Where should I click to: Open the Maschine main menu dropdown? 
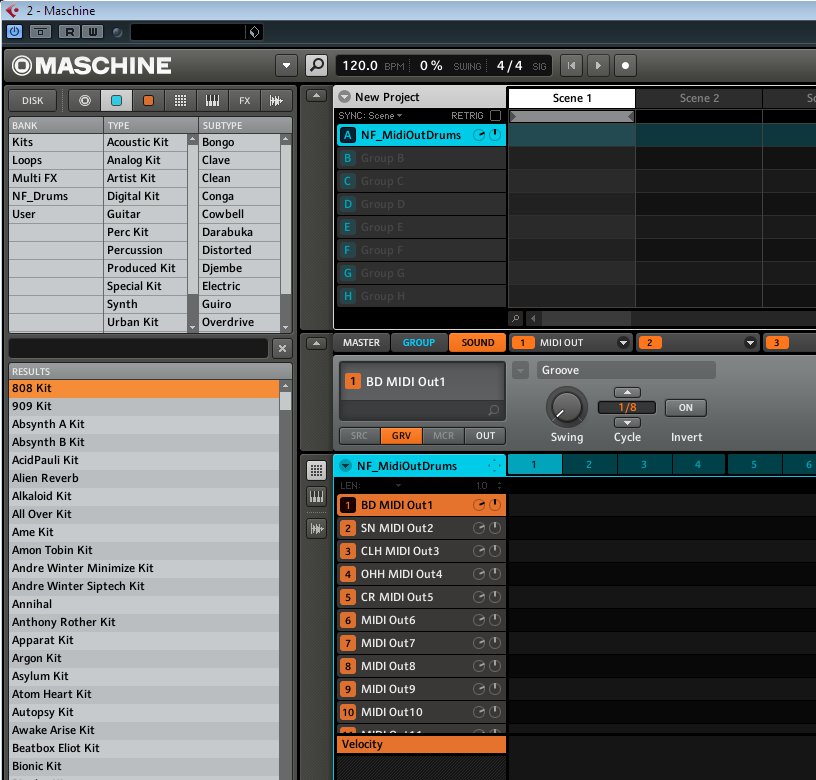click(x=286, y=66)
